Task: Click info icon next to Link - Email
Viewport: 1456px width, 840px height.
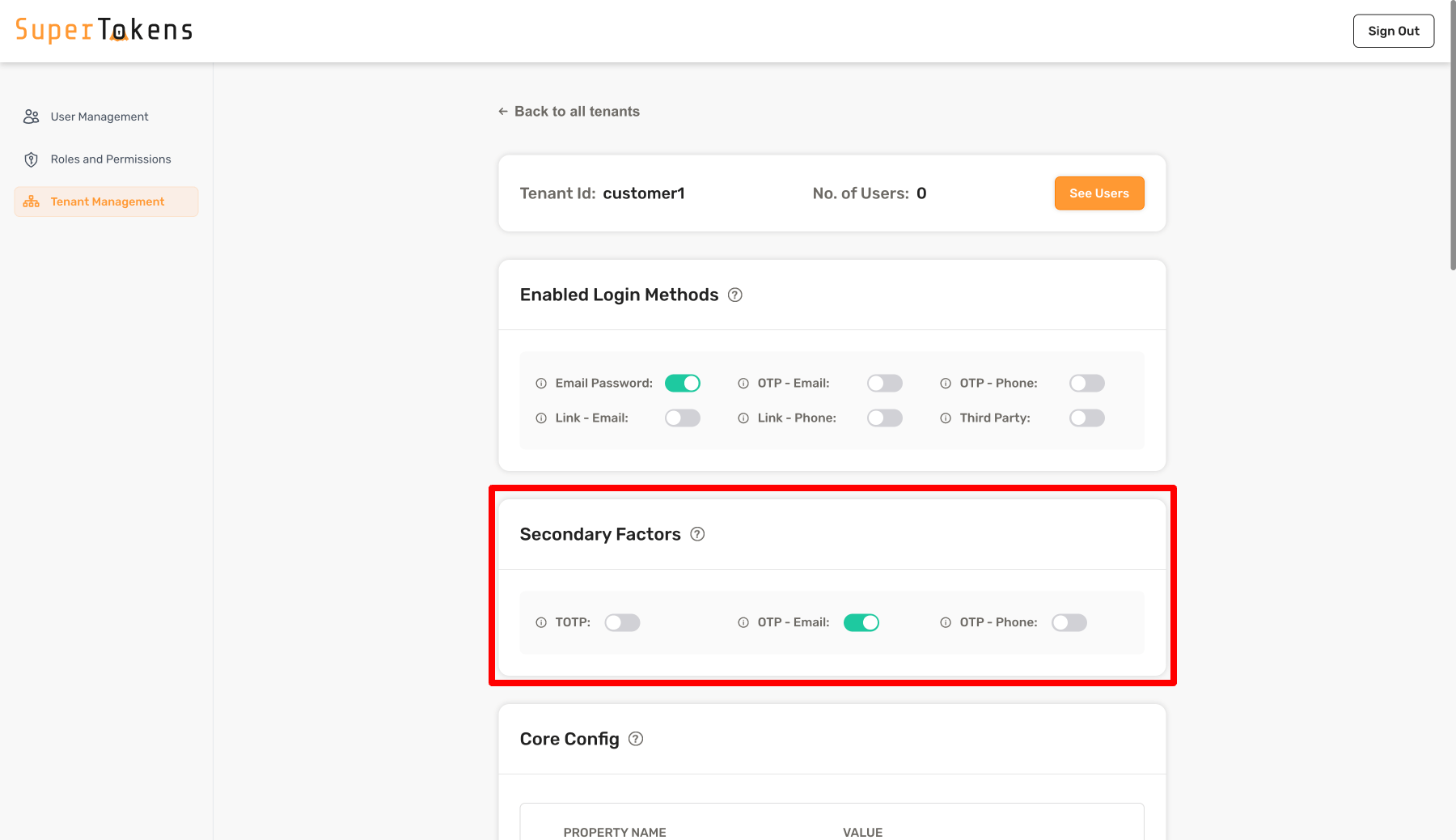Action: tap(541, 418)
